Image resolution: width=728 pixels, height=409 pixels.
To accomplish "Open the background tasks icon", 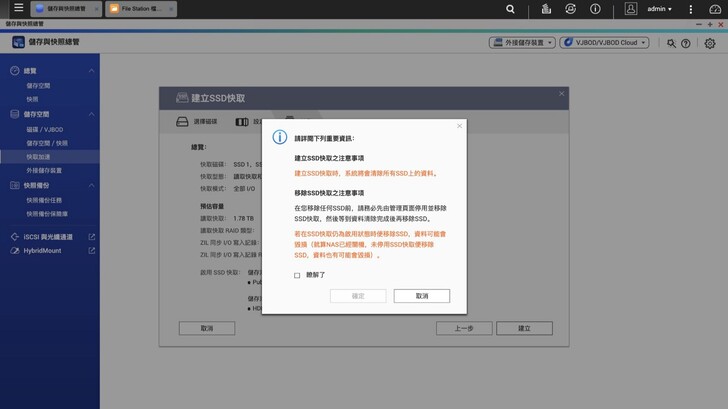I will tap(569, 9).
